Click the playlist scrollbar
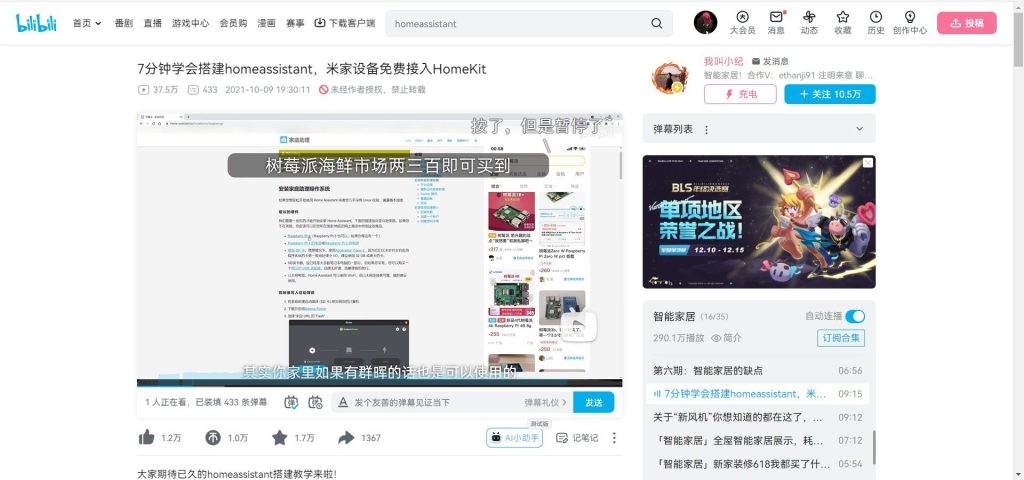1024x480 pixels. [x=873, y=447]
